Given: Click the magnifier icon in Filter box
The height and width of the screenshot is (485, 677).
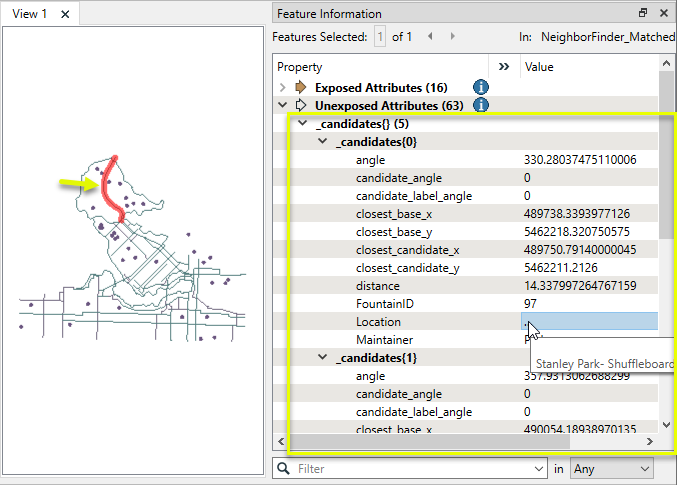Looking at the screenshot, I should pos(285,468).
